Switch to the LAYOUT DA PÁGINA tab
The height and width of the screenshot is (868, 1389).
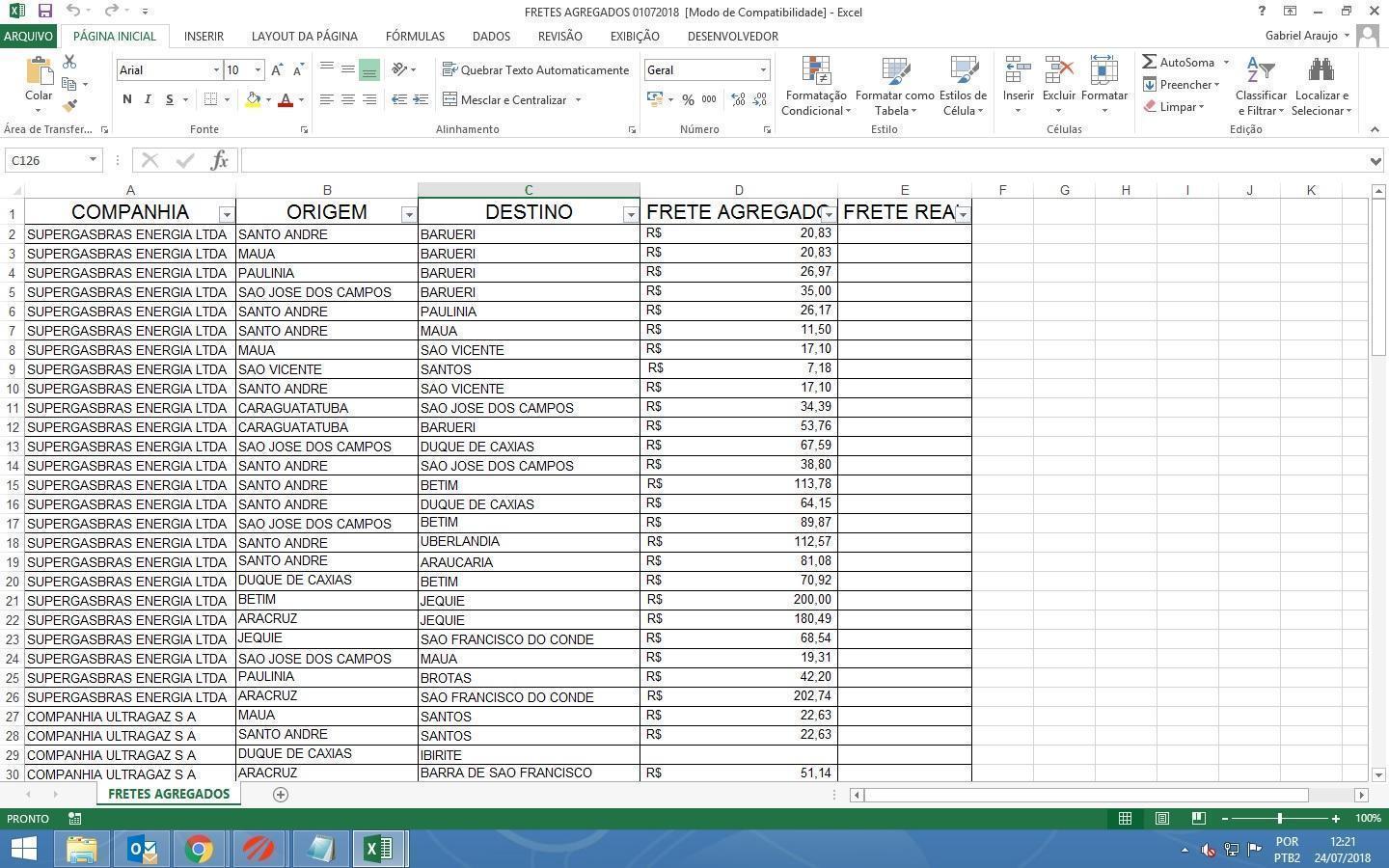click(305, 36)
